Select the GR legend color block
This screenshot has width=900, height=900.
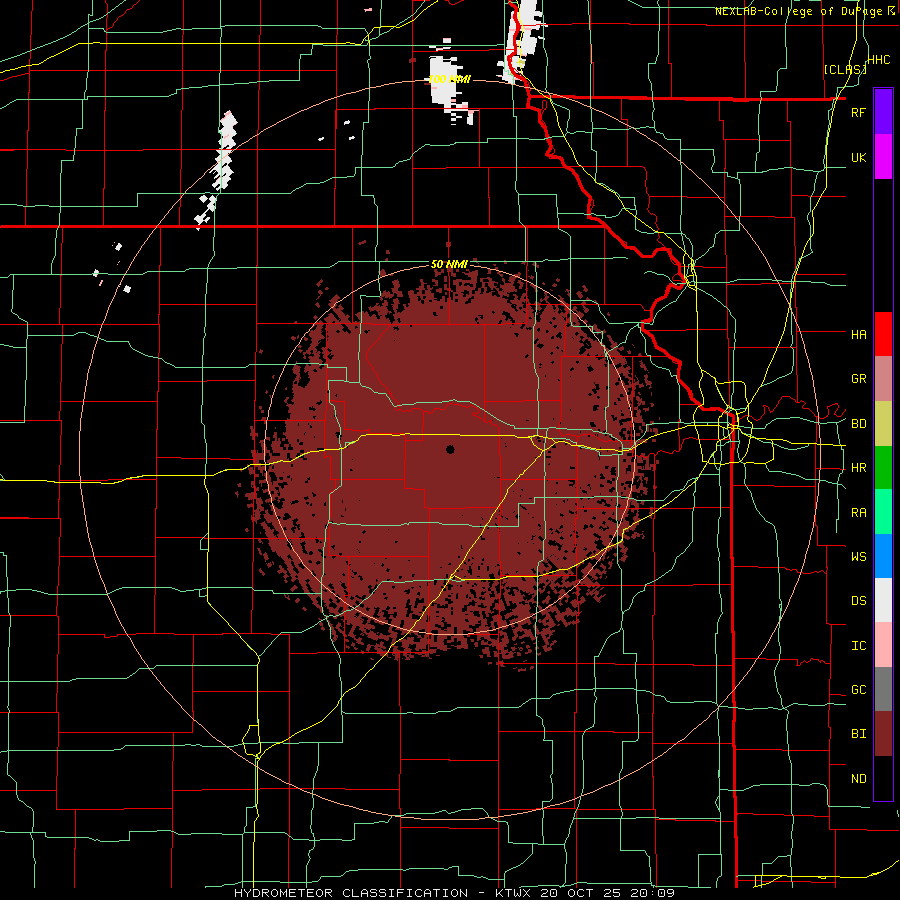pyautogui.click(x=883, y=379)
